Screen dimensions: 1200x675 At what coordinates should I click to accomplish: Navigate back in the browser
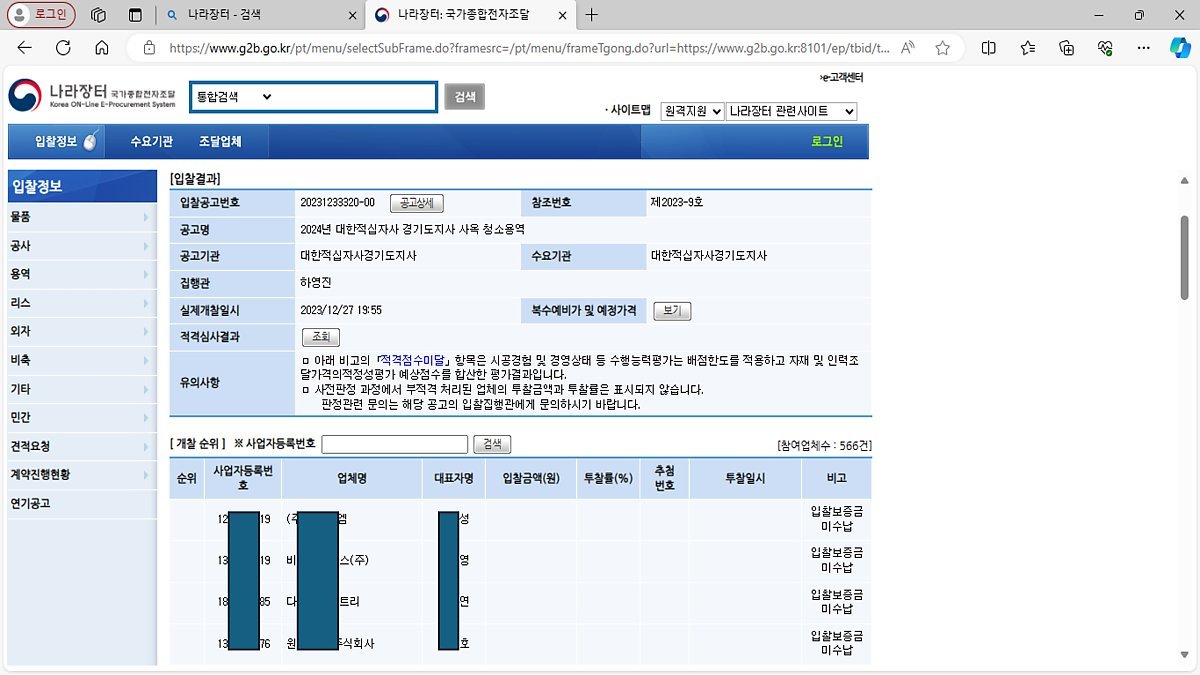(24, 46)
